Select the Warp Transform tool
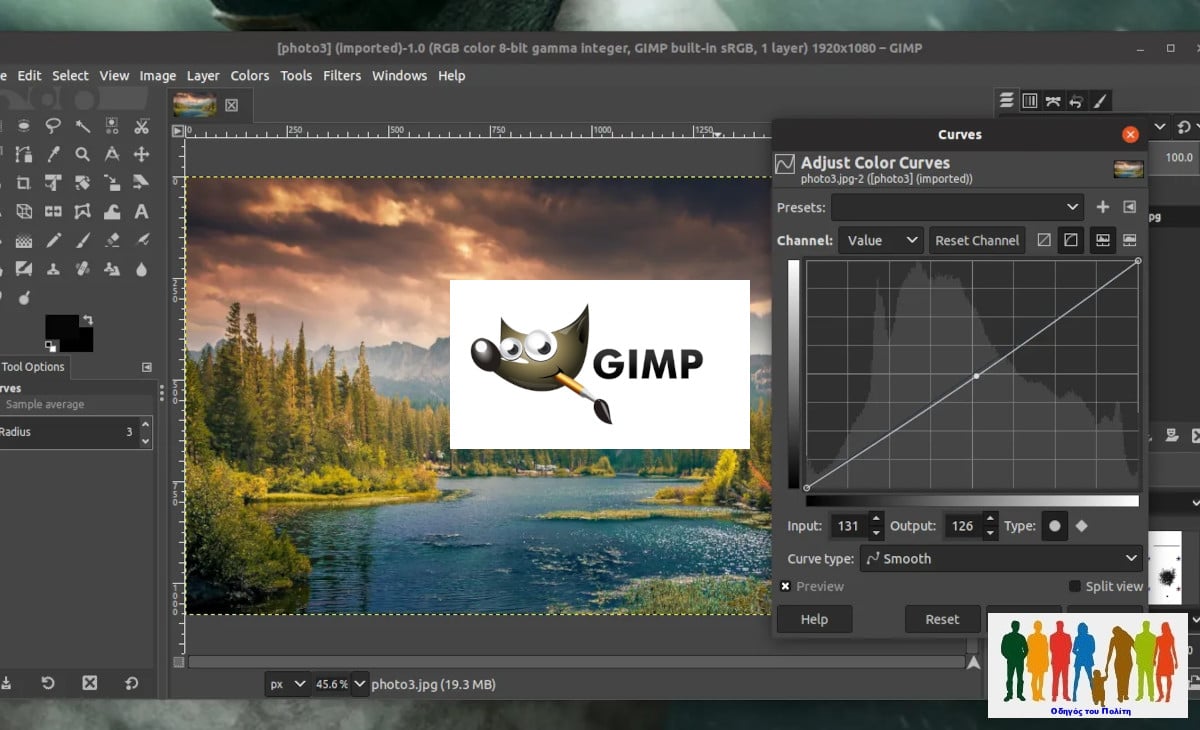Screen dimensions: 1200x730 112,211
